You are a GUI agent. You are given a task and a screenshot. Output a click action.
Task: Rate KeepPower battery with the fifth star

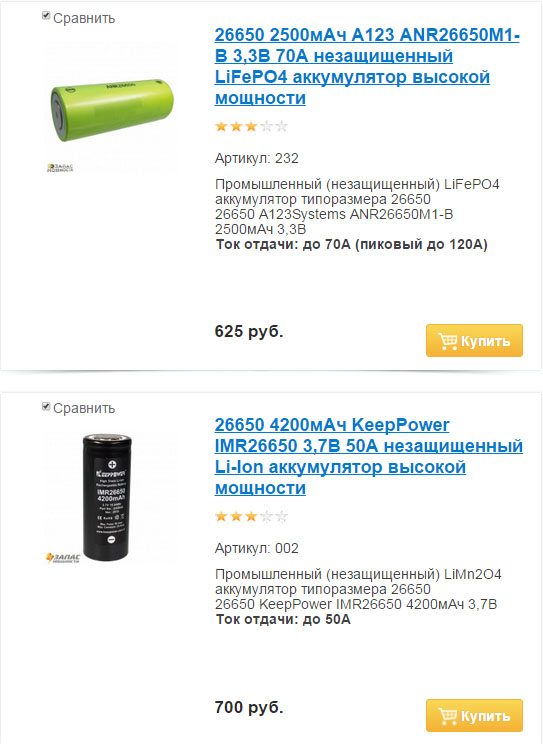281,516
